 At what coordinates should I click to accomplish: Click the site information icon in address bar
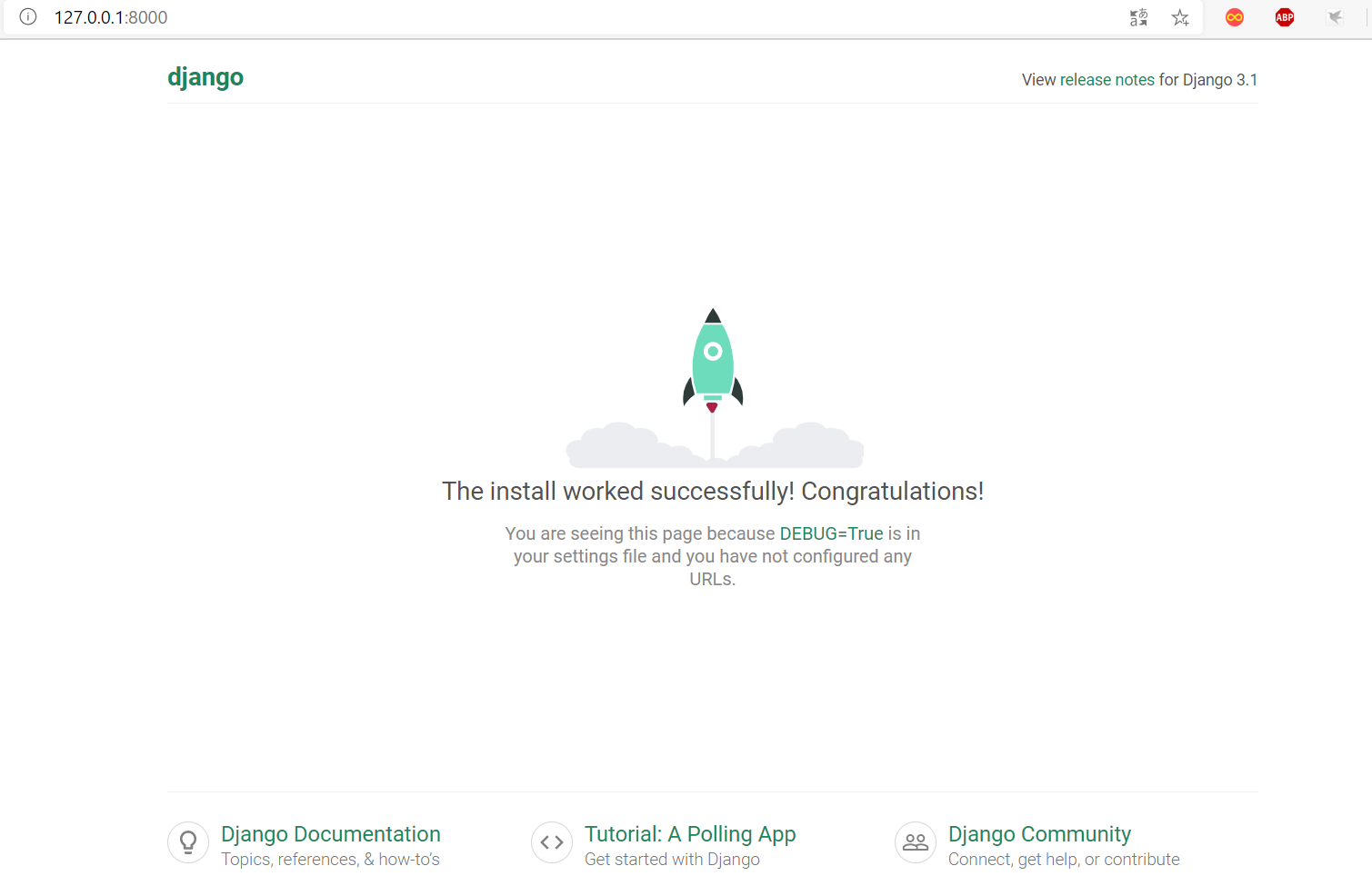coord(28,16)
